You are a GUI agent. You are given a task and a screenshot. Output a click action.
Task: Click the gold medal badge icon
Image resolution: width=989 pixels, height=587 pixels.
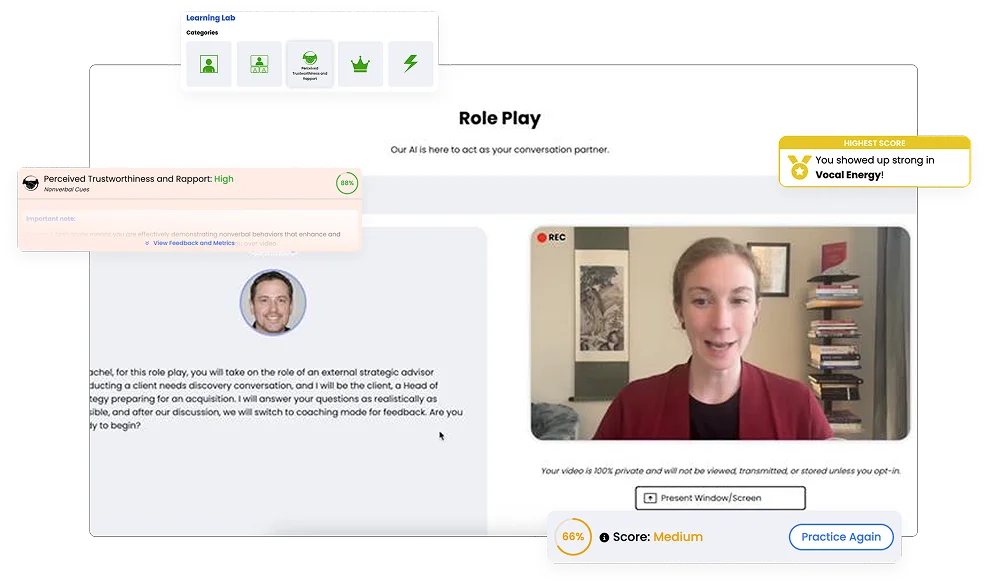coord(799,167)
